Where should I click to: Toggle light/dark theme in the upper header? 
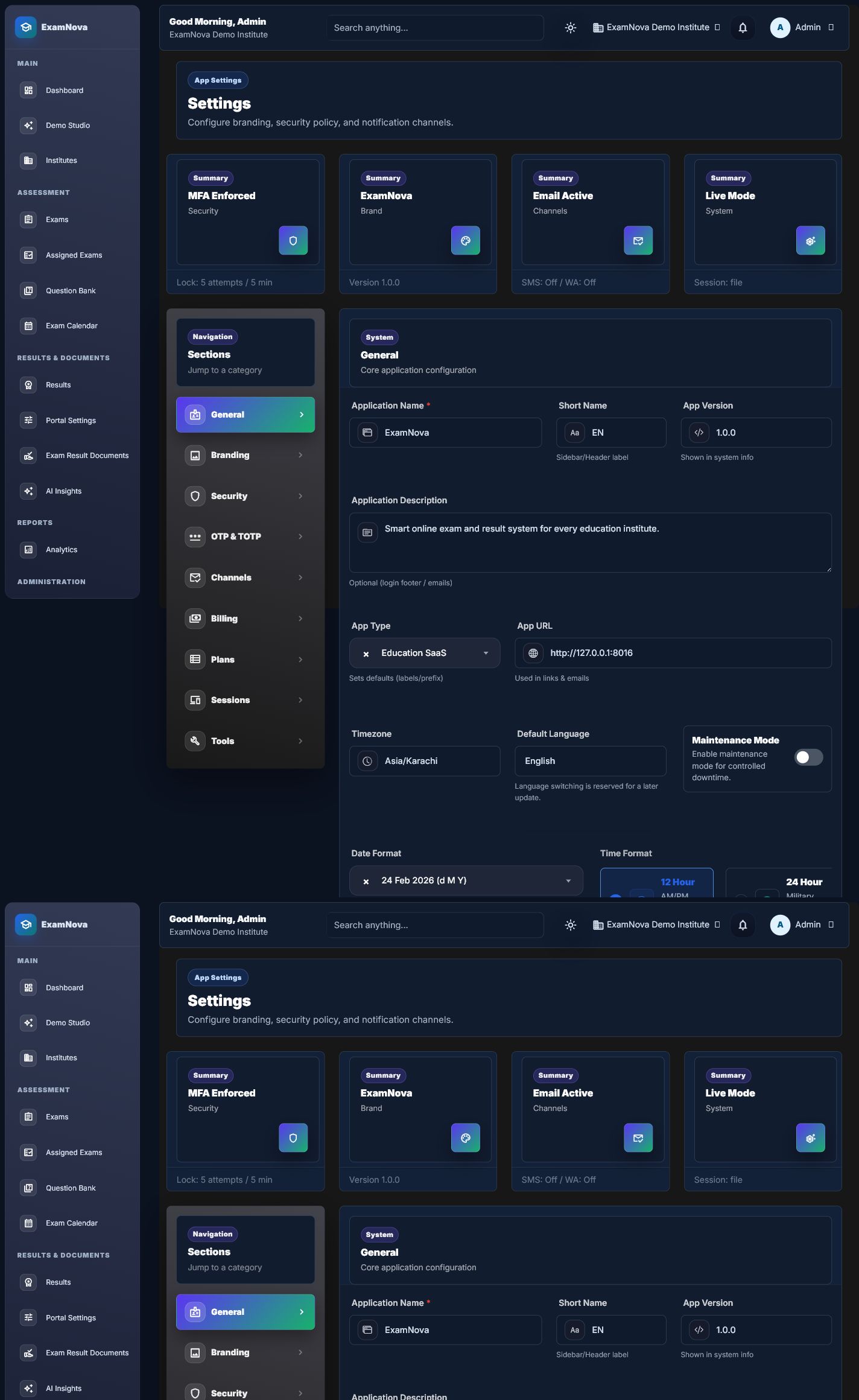click(x=571, y=28)
